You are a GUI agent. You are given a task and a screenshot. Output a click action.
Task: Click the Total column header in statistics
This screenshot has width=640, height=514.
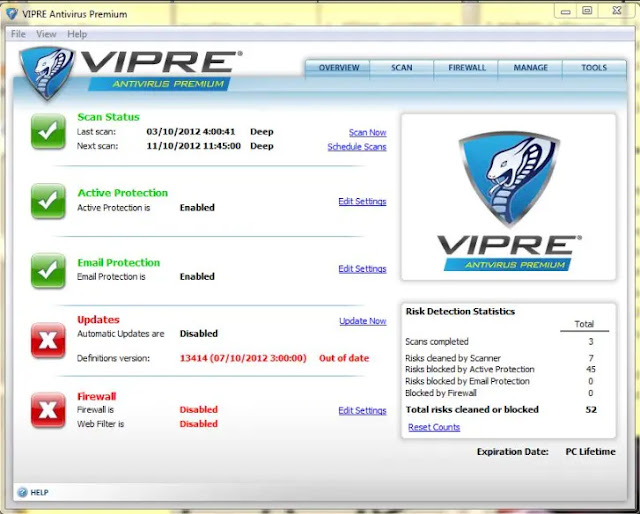pyautogui.click(x=584, y=324)
